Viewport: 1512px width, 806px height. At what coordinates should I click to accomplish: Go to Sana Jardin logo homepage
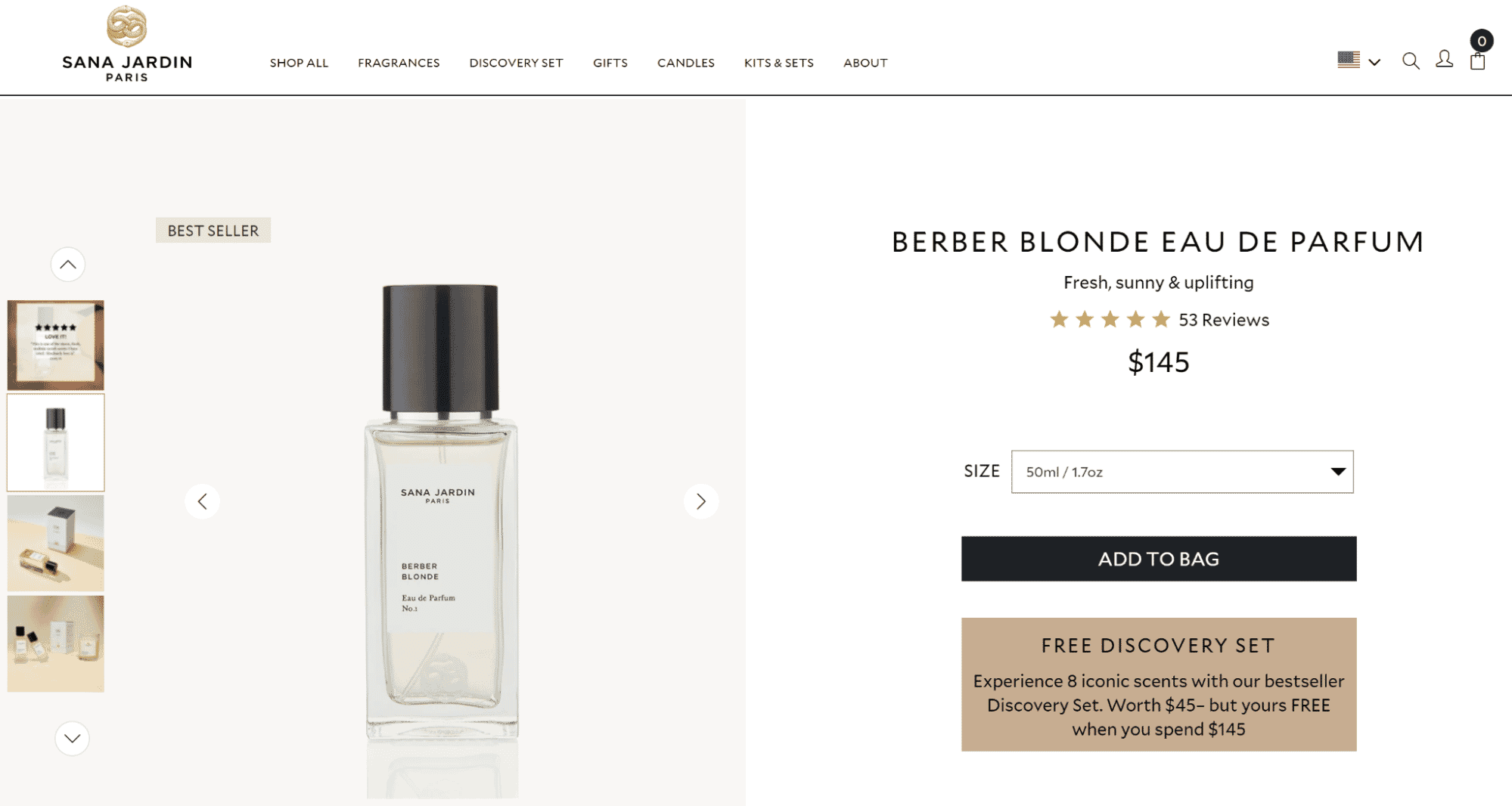pos(127,44)
